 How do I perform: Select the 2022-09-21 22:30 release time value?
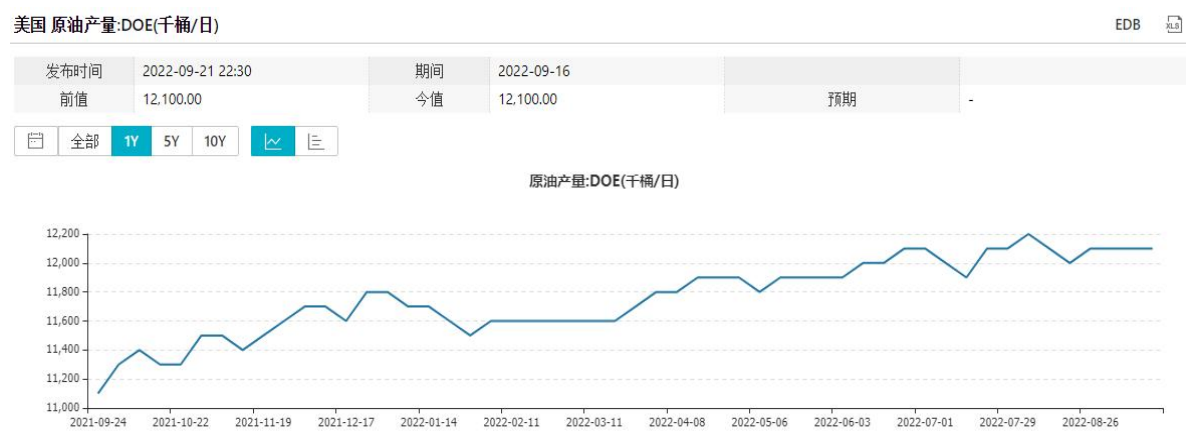click(197, 71)
